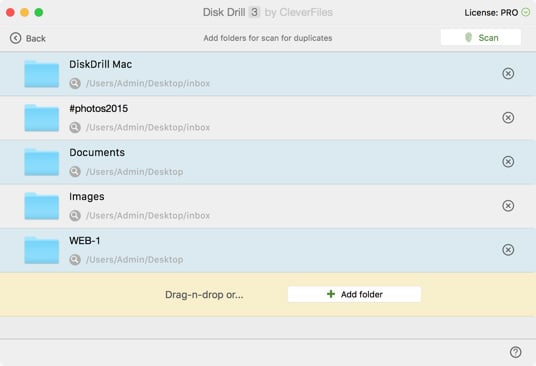
Task: Go Back to the previous screen
Action: 28,38
